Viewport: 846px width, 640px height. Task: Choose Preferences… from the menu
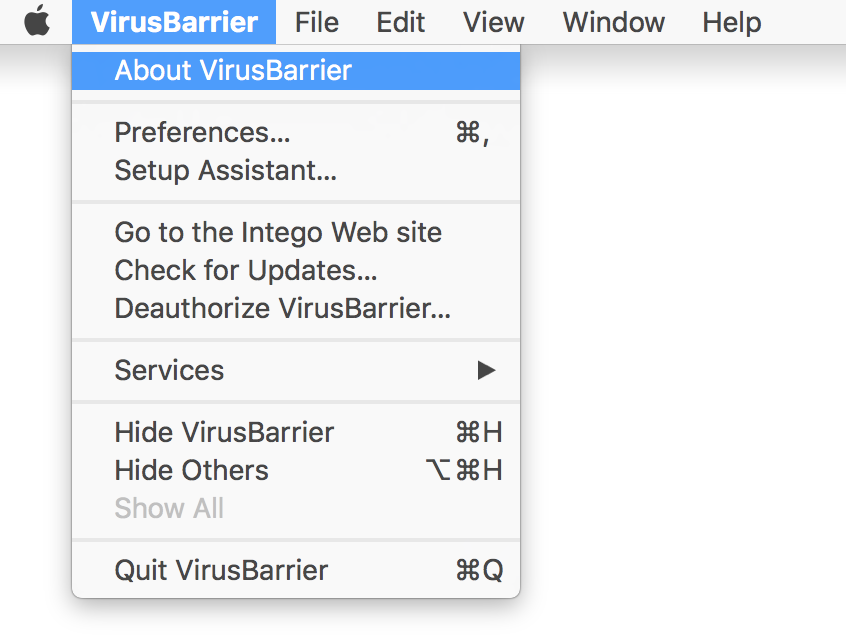point(296,133)
